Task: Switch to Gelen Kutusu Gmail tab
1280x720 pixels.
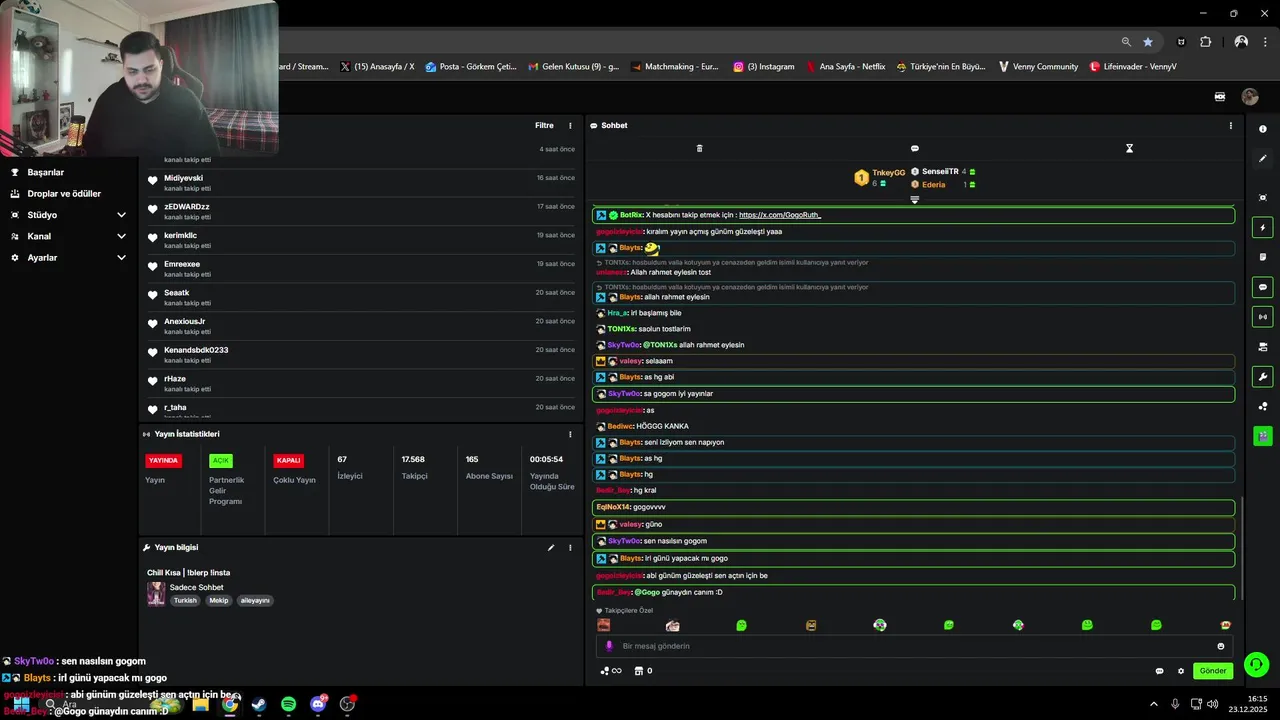Action: [573, 67]
